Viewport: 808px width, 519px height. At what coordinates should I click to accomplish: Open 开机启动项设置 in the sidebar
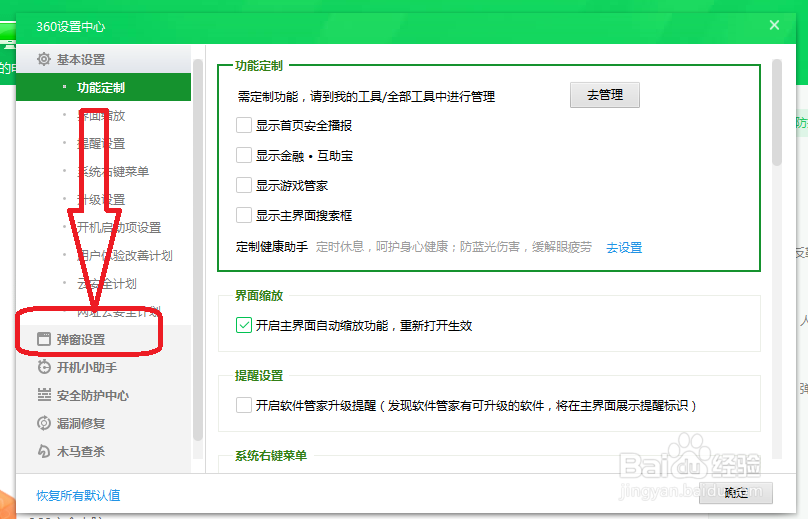[119, 227]
